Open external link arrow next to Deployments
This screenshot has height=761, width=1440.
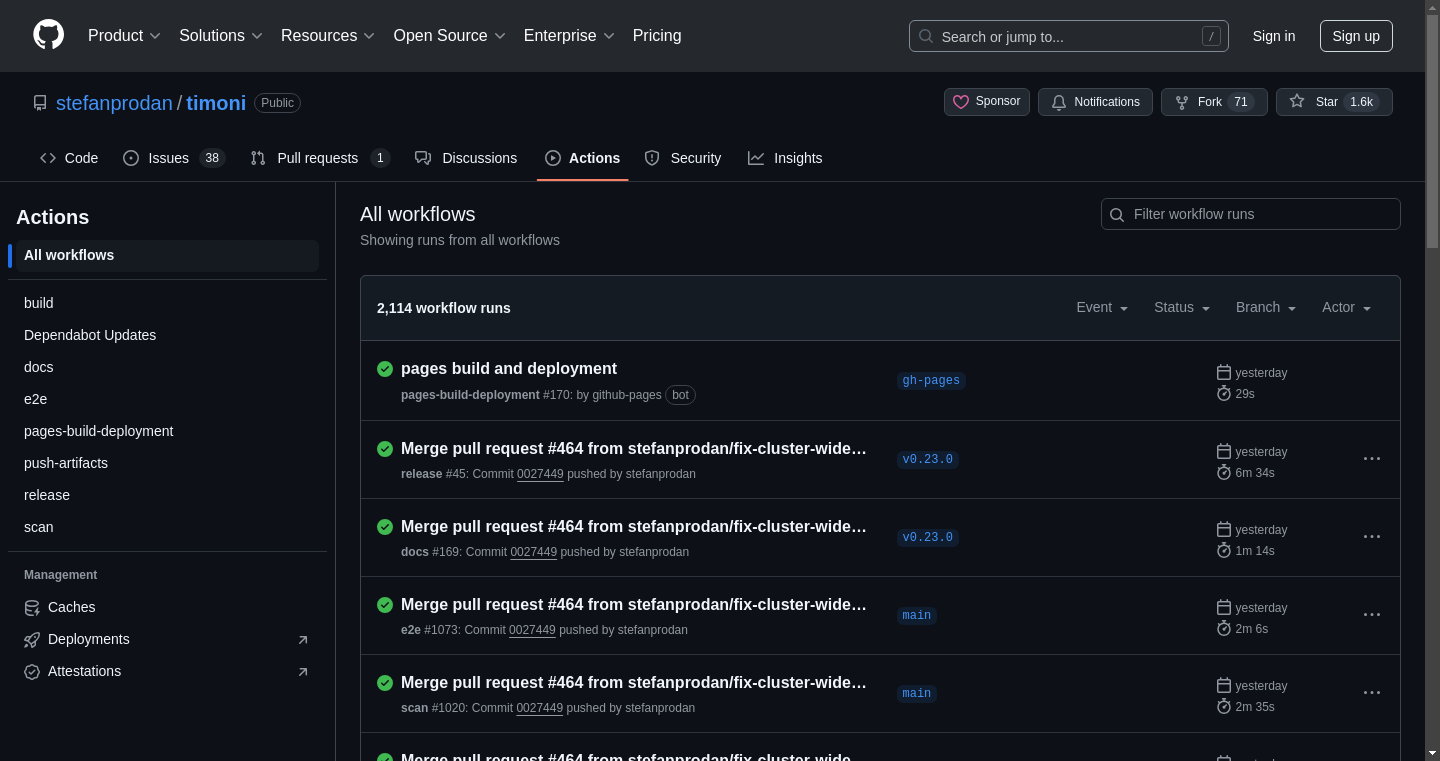point(303,640)
